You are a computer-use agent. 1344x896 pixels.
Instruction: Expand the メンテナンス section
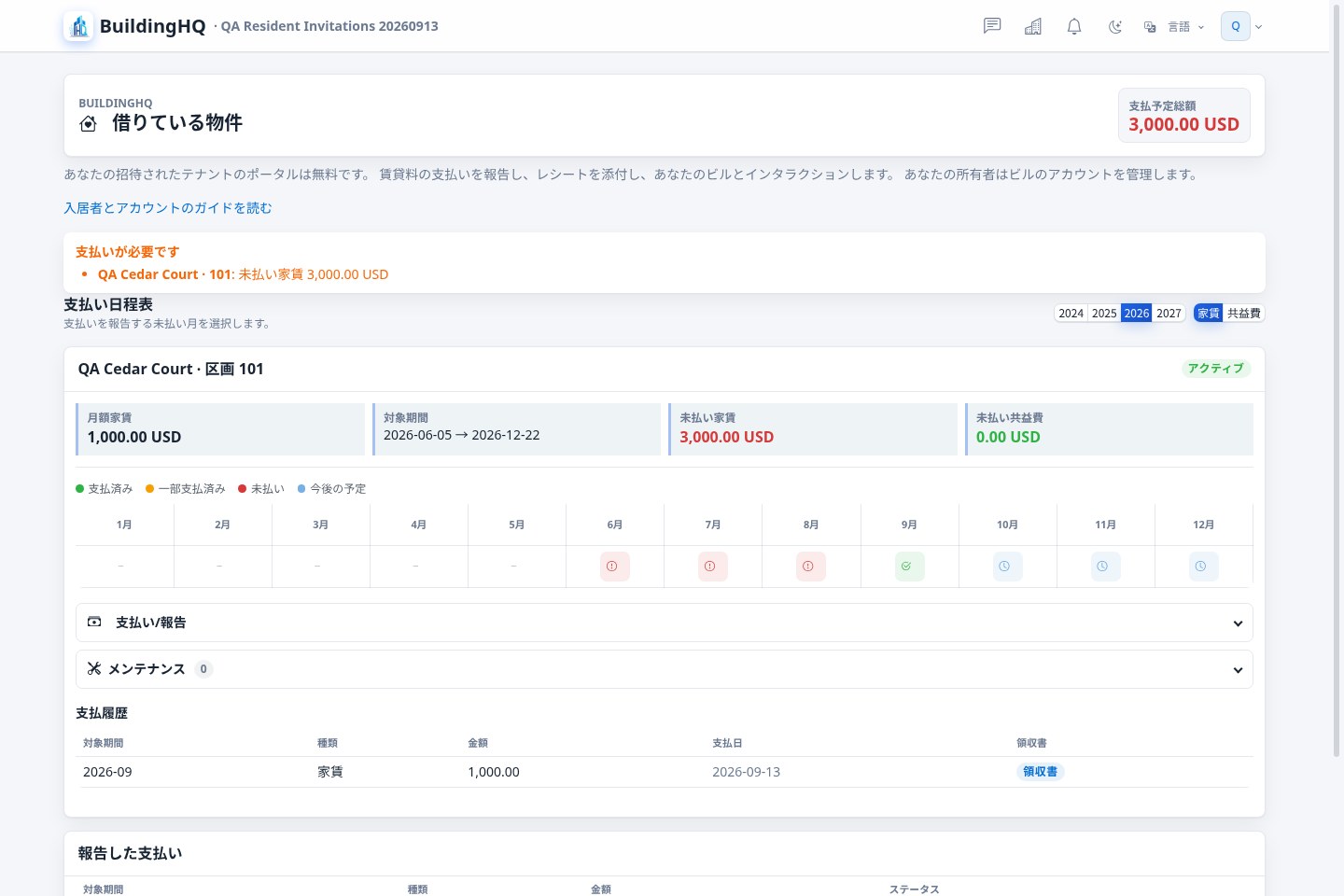pyautogui.click(x=664, y=669)
